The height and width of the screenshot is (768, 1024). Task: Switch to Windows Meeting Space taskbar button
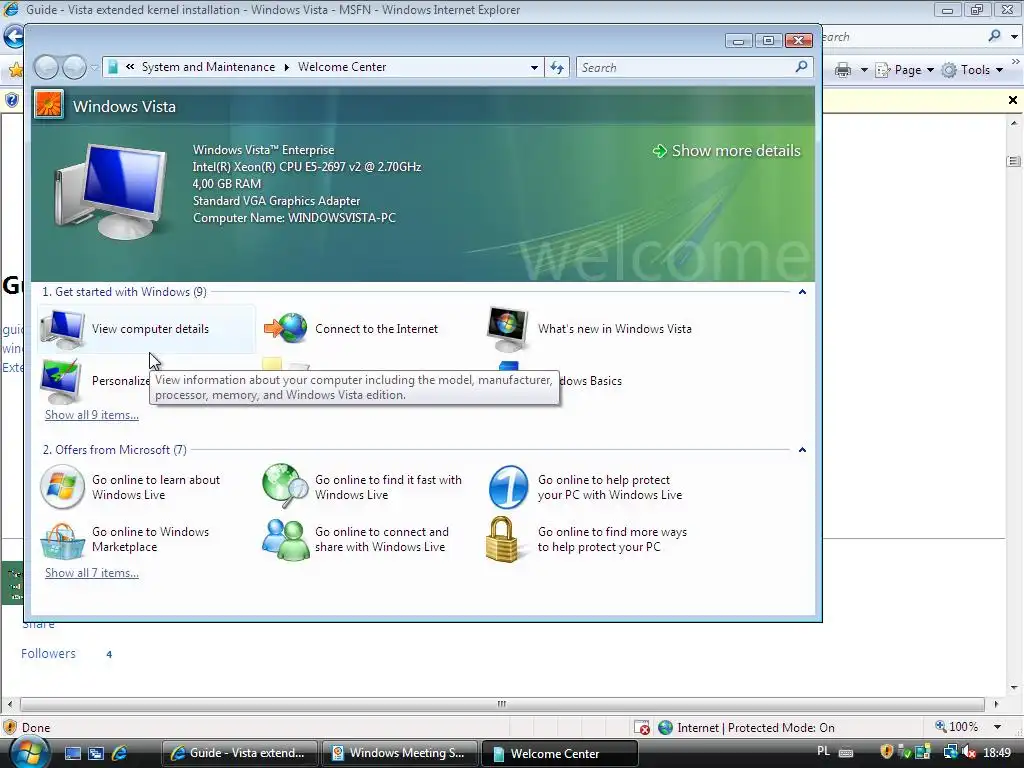400,753
